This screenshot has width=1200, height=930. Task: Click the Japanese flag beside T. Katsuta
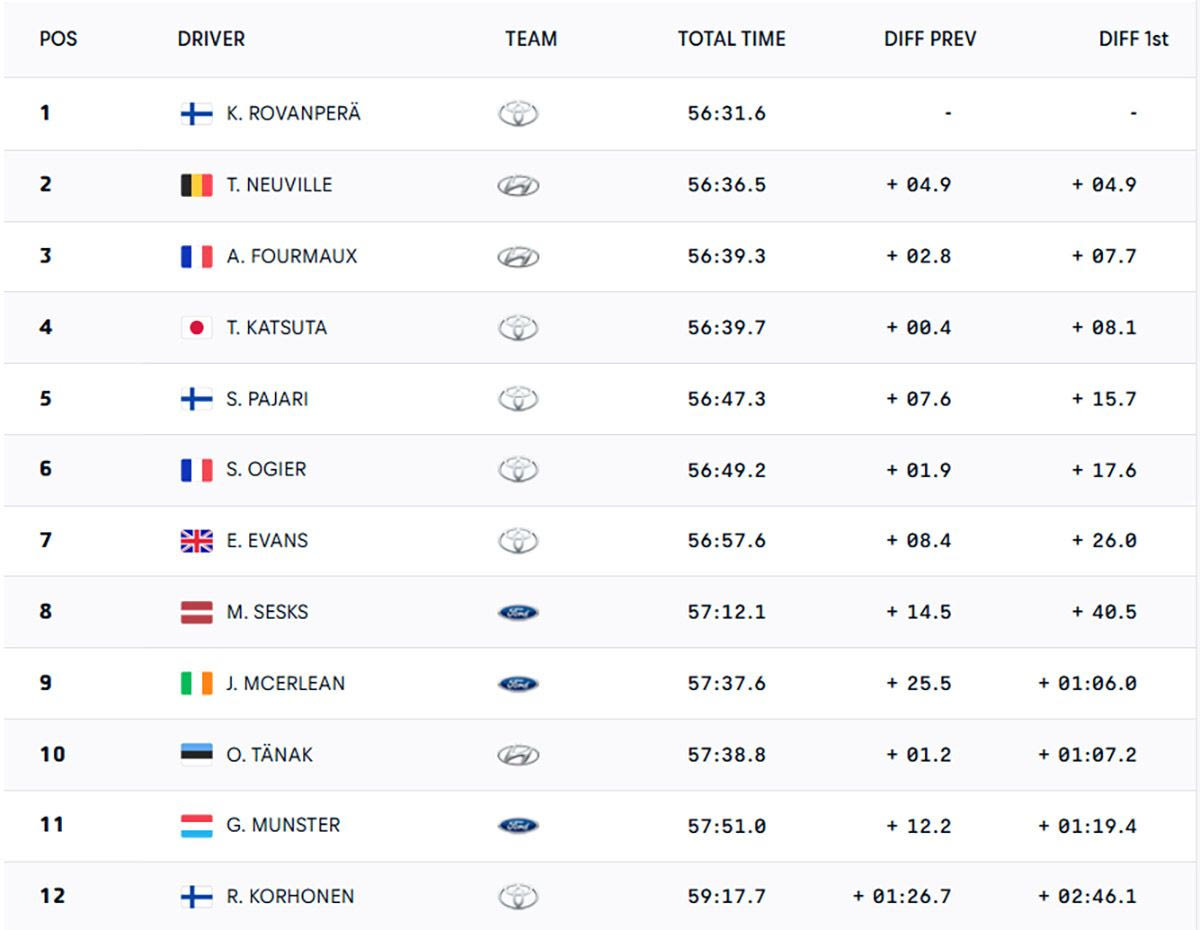(x=196, y=328)
